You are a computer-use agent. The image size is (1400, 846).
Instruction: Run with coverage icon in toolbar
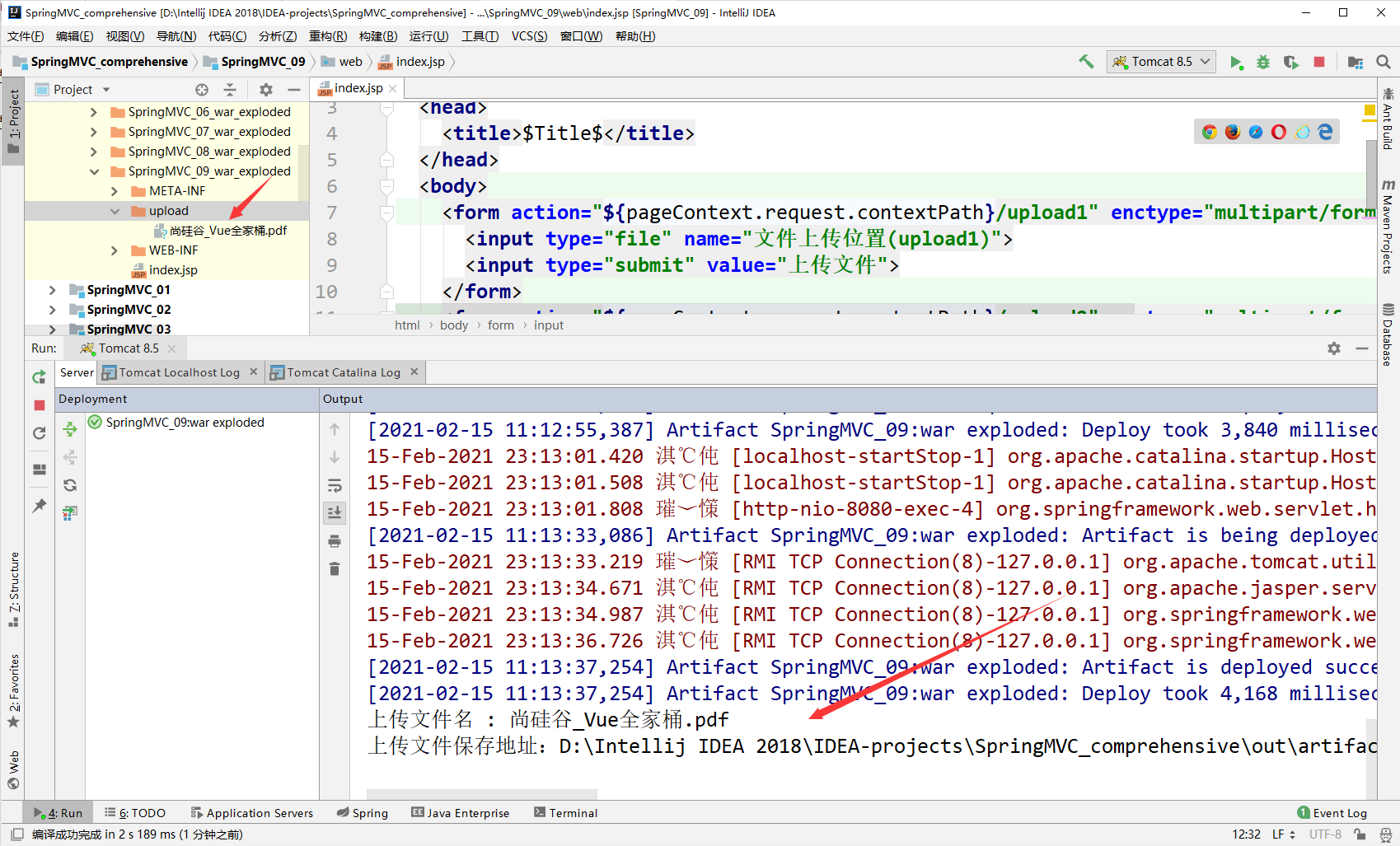point(1291,63)
